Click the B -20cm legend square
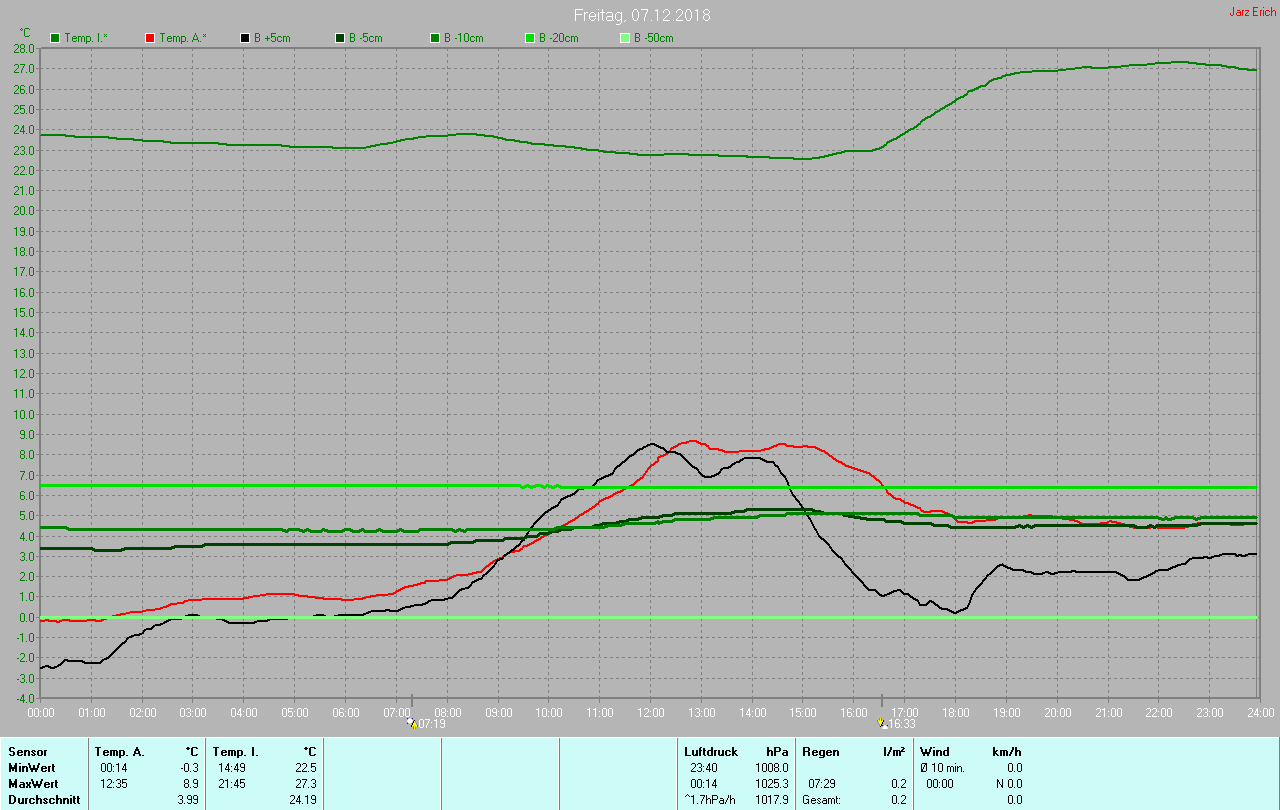The height and width of the screenshot is (810, 1280). coord(530,38)
